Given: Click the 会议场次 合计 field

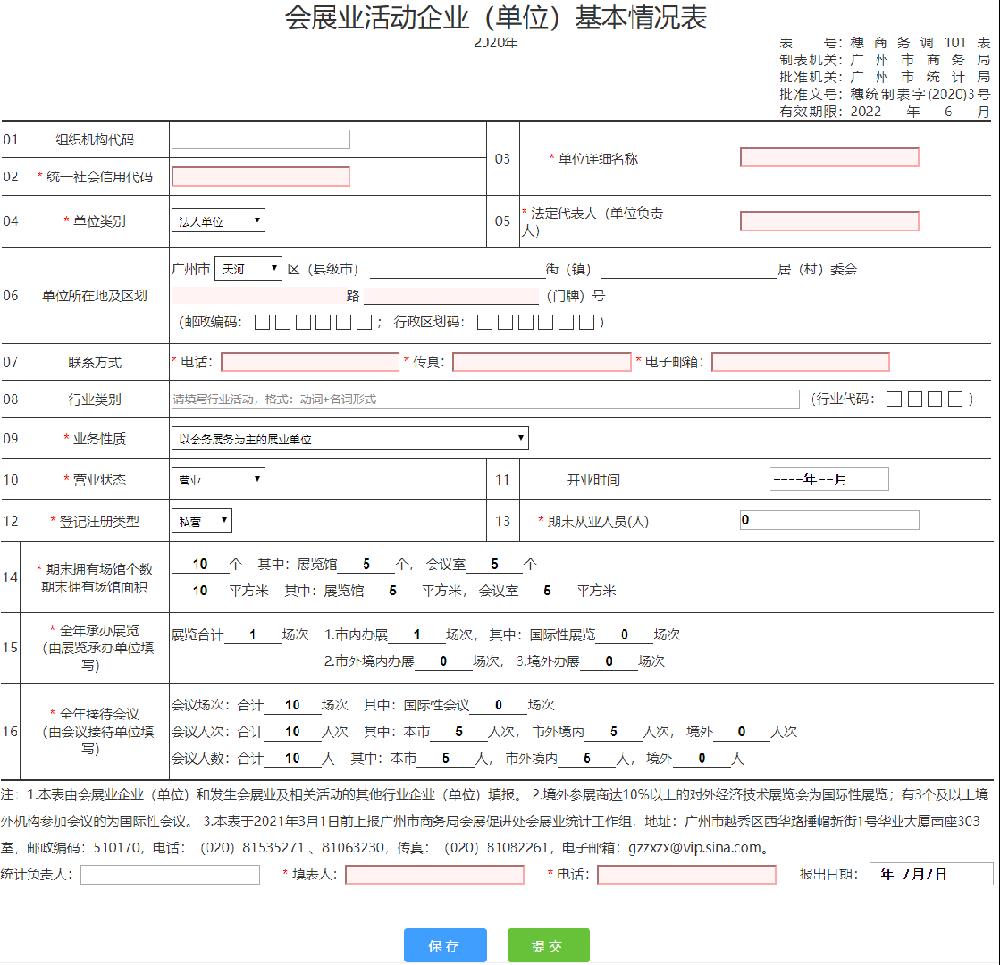Looking at the screenshot, I should point(293,705).
